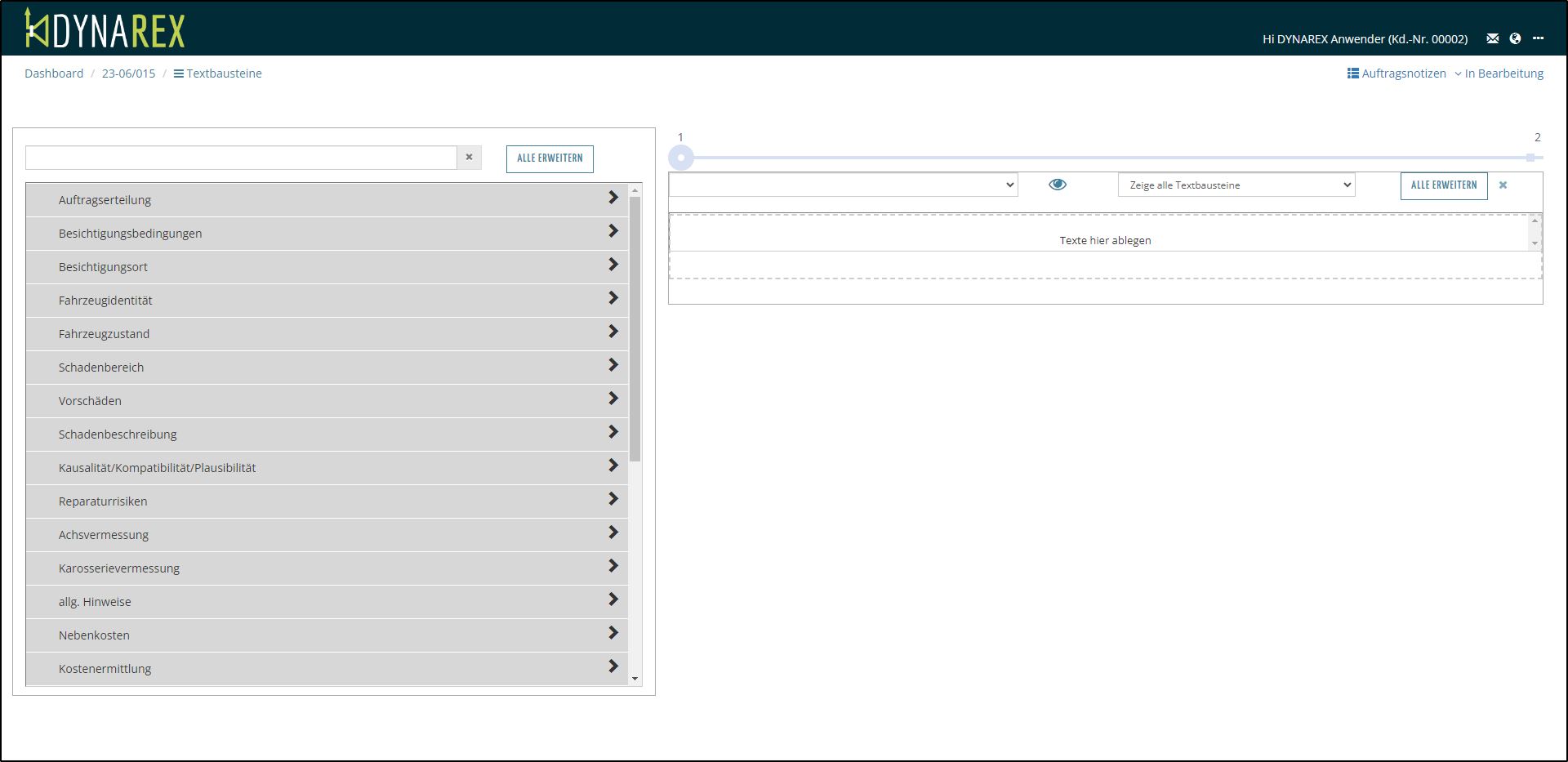Click the DYNAREX logo
This screenshot has width=1568, height=762.
105,29
